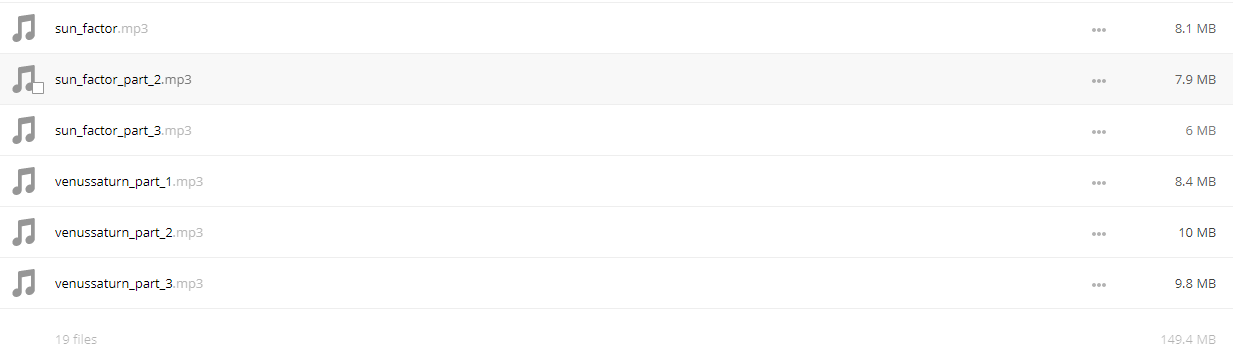Show more options for venussaturn_part_1.mp3
Viewport: 1233px width, 364px height.
[x=1099, y=182]
